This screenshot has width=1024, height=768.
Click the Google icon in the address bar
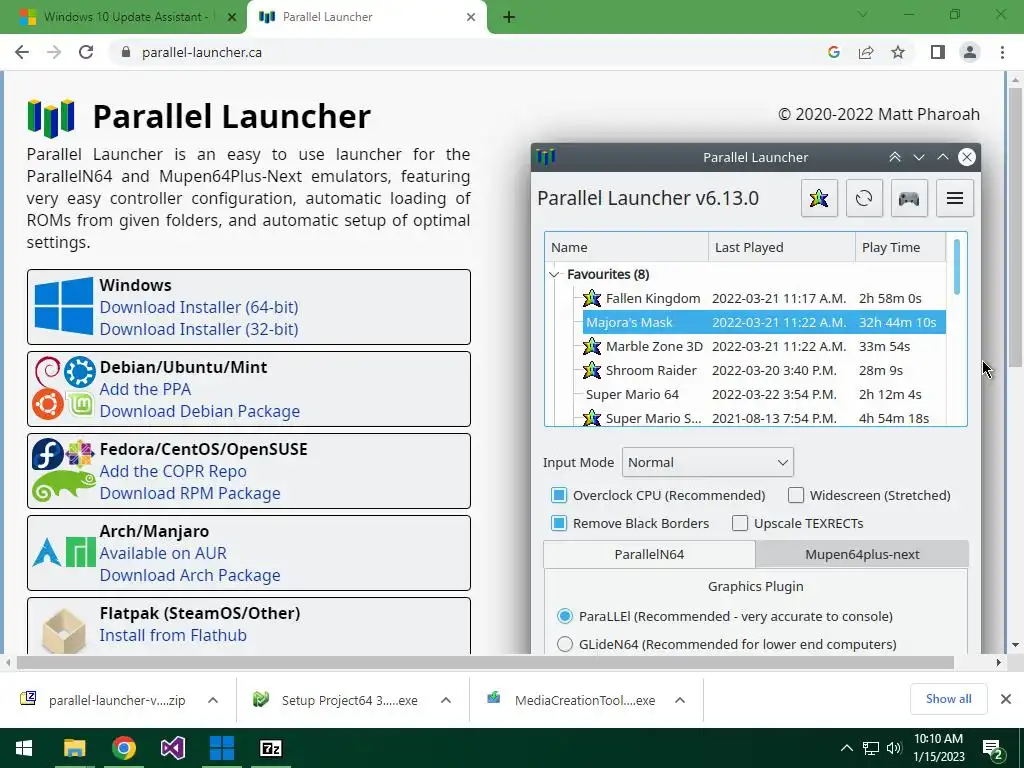click(833, 52)
